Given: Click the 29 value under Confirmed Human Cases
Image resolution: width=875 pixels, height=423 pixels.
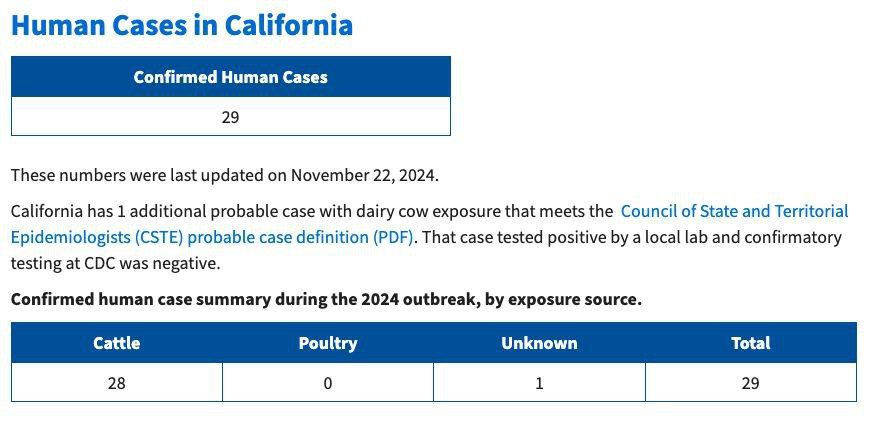Looking at the screenshot, I should pyautogui.click(x=230, y=117).
